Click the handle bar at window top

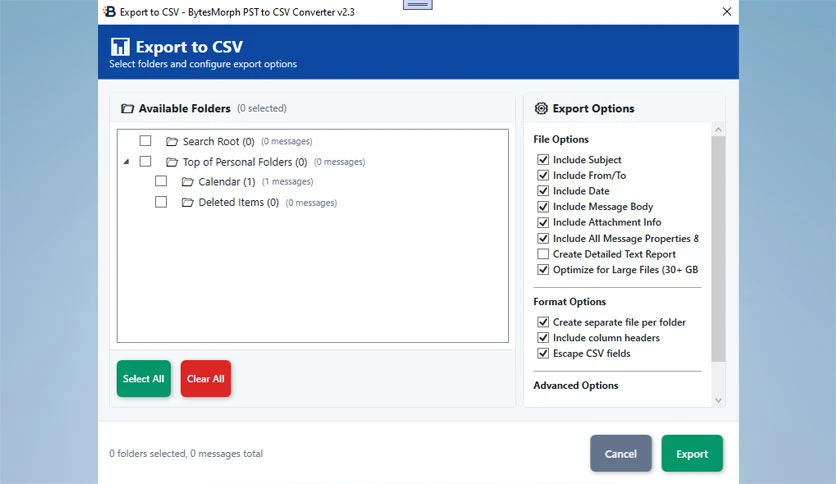tap(418, 4)
